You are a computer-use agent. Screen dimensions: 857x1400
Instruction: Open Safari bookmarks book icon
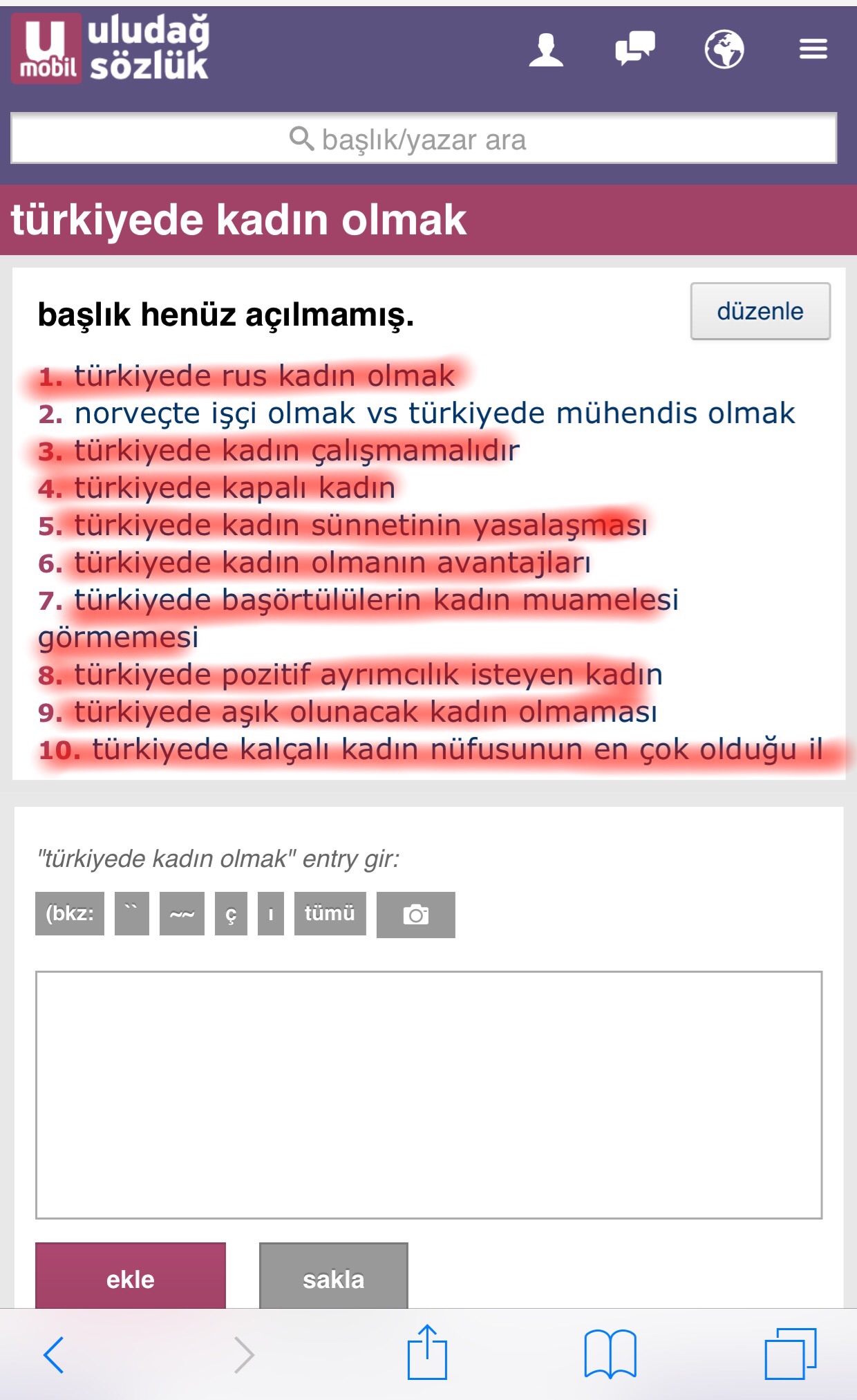tap(610, 1354)
